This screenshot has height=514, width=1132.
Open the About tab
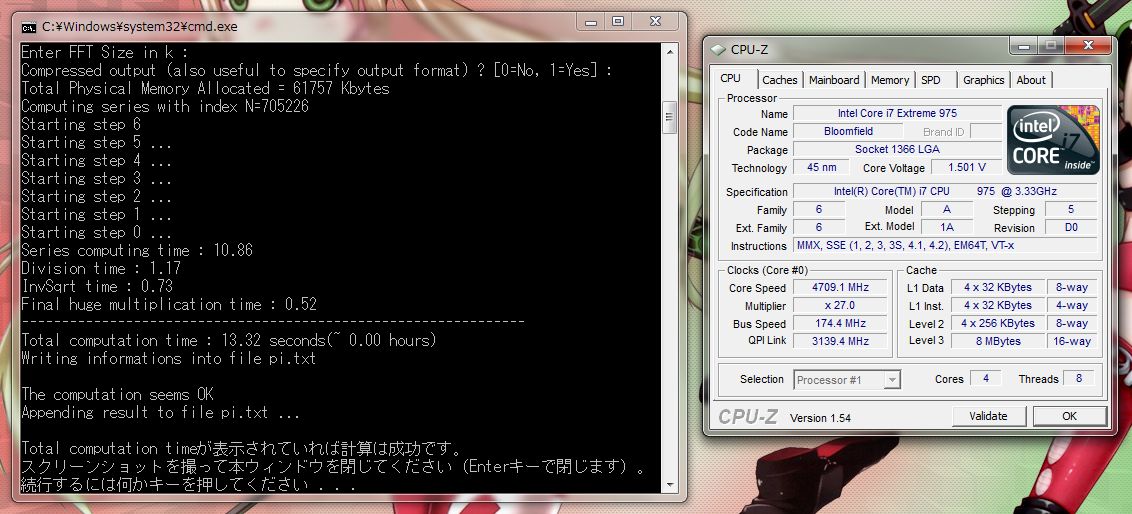pos(1031,80)
